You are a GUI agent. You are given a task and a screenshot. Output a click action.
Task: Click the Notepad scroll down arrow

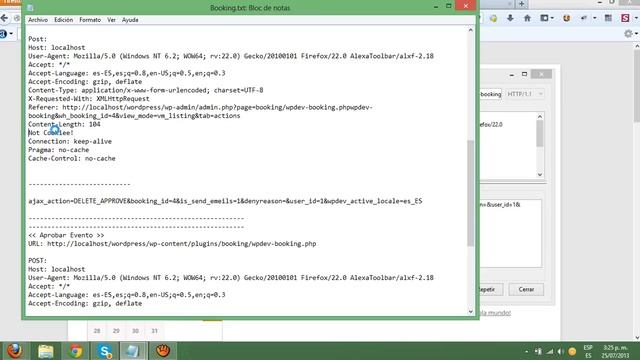click(x=471, y=311)
